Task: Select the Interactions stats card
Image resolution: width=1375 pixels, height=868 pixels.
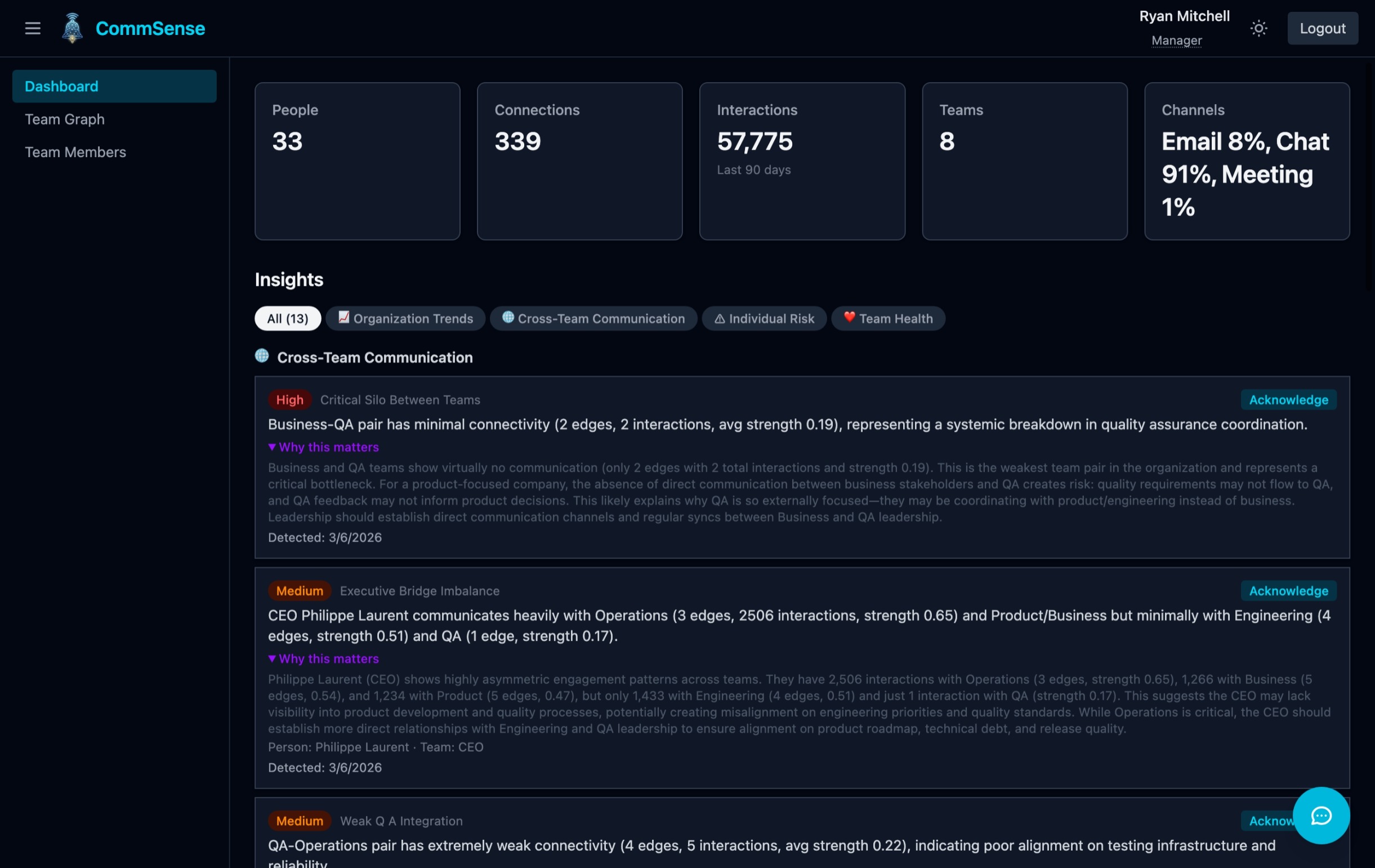Action: pos(802,161)
